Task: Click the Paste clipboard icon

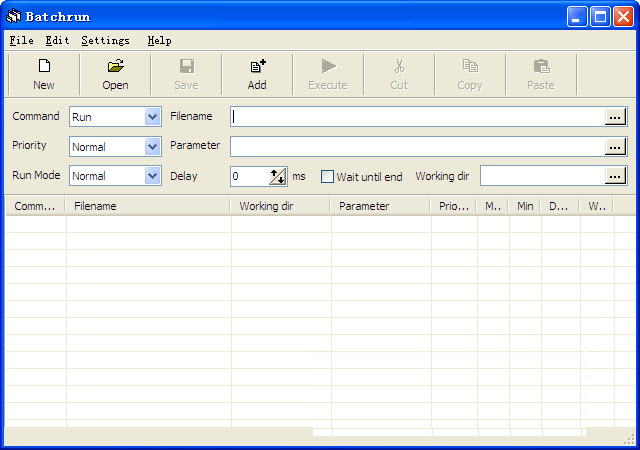Action: point(540,67)
